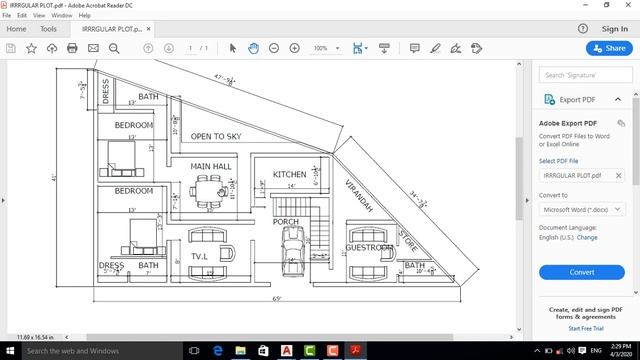Viewport: 640px width, 360px height.
Task: Remove selected IRRRGULAR PLOT.pdf file
Action: coord(618,176)
